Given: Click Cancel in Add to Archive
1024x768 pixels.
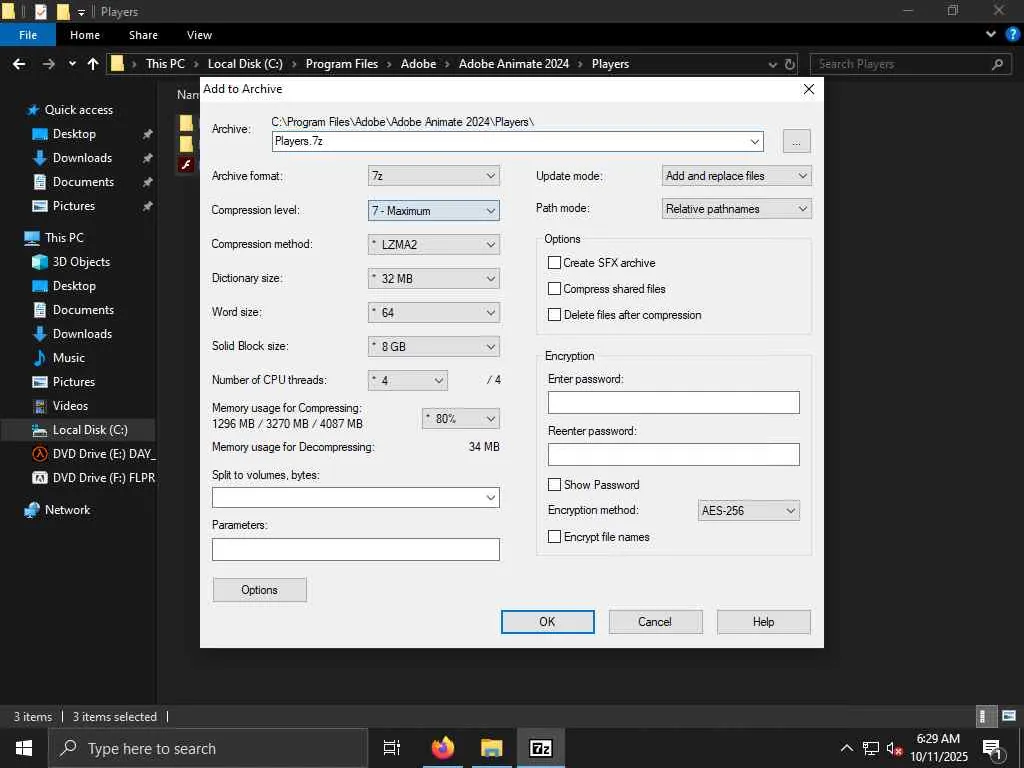Looking at the screenshot, I should point(655,622).
